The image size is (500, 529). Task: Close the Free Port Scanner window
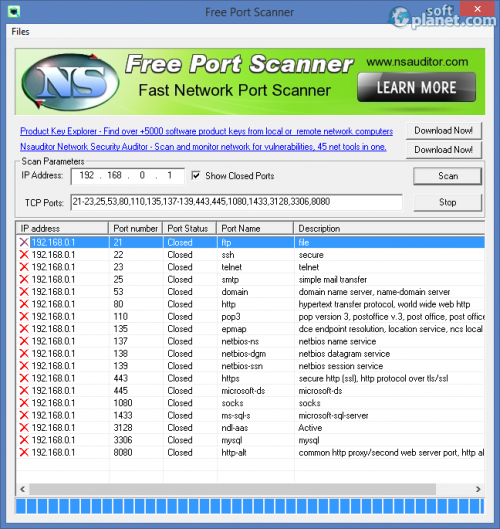pyautogui.click(x=477, y=9)
